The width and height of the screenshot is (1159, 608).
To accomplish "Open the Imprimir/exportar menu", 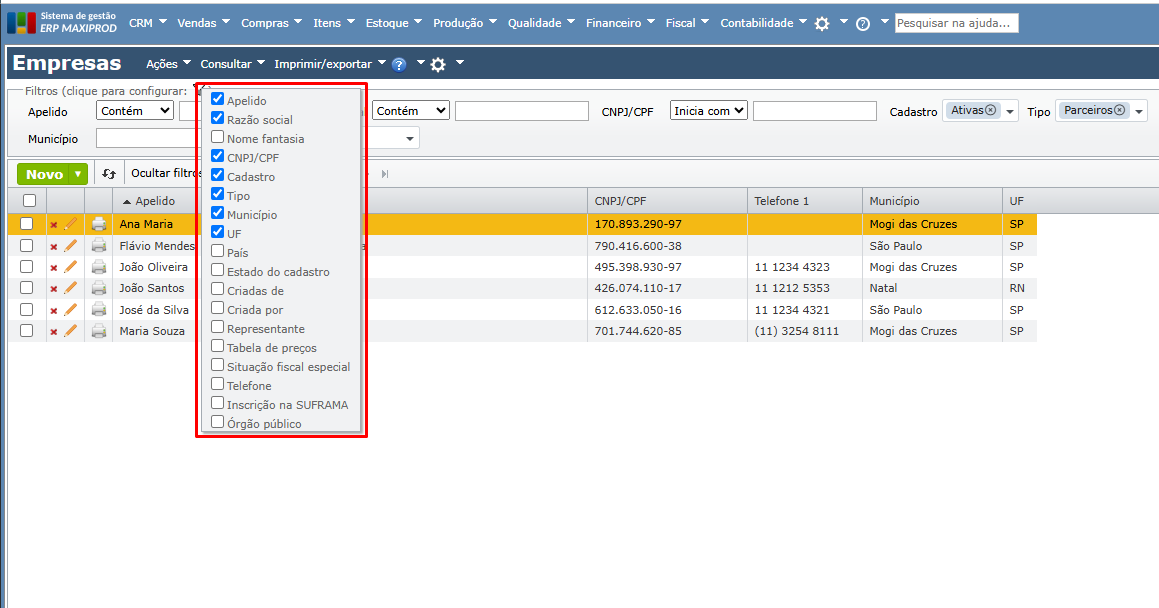I will [329, 64].
